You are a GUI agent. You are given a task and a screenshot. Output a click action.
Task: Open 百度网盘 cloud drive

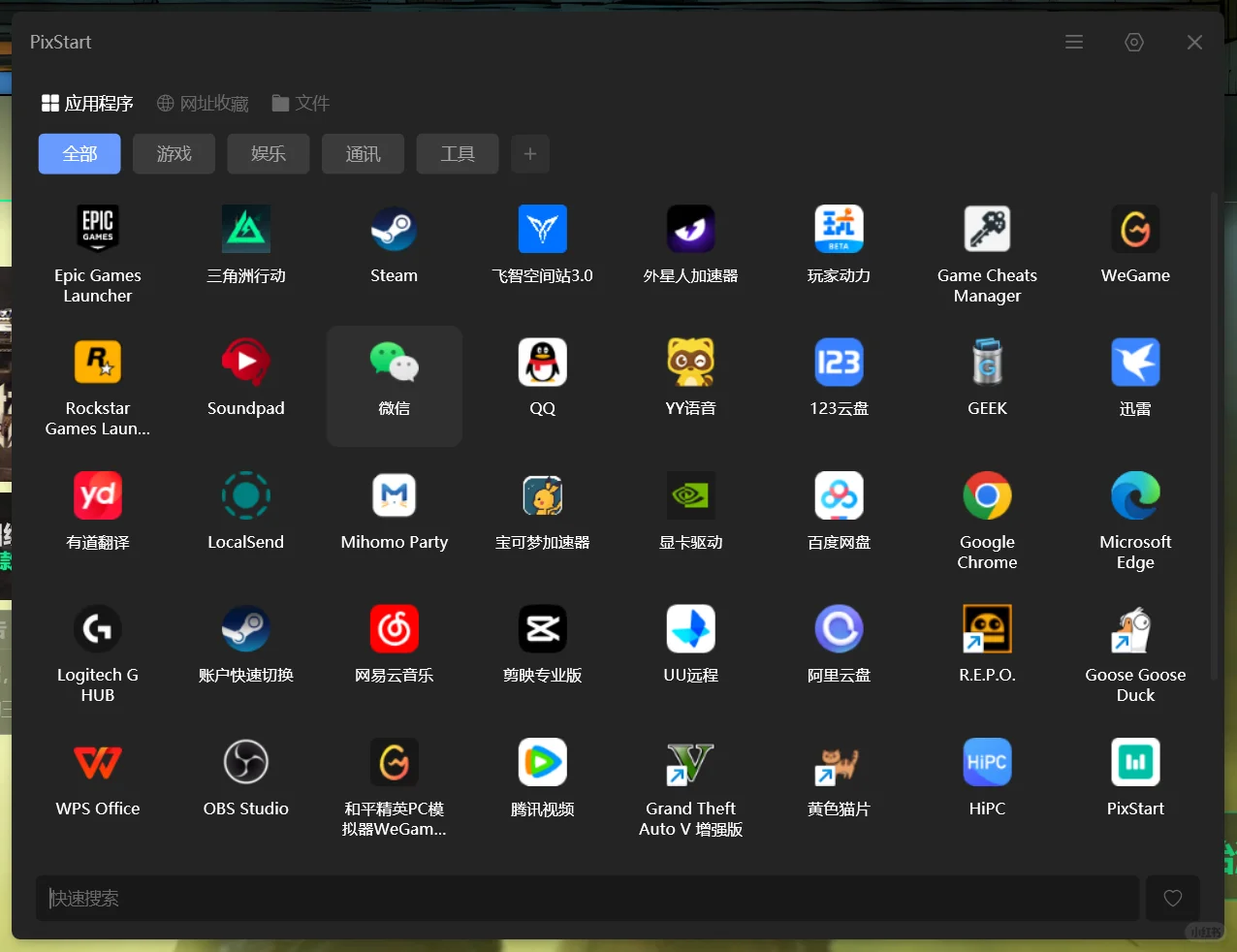click(839, 509)
